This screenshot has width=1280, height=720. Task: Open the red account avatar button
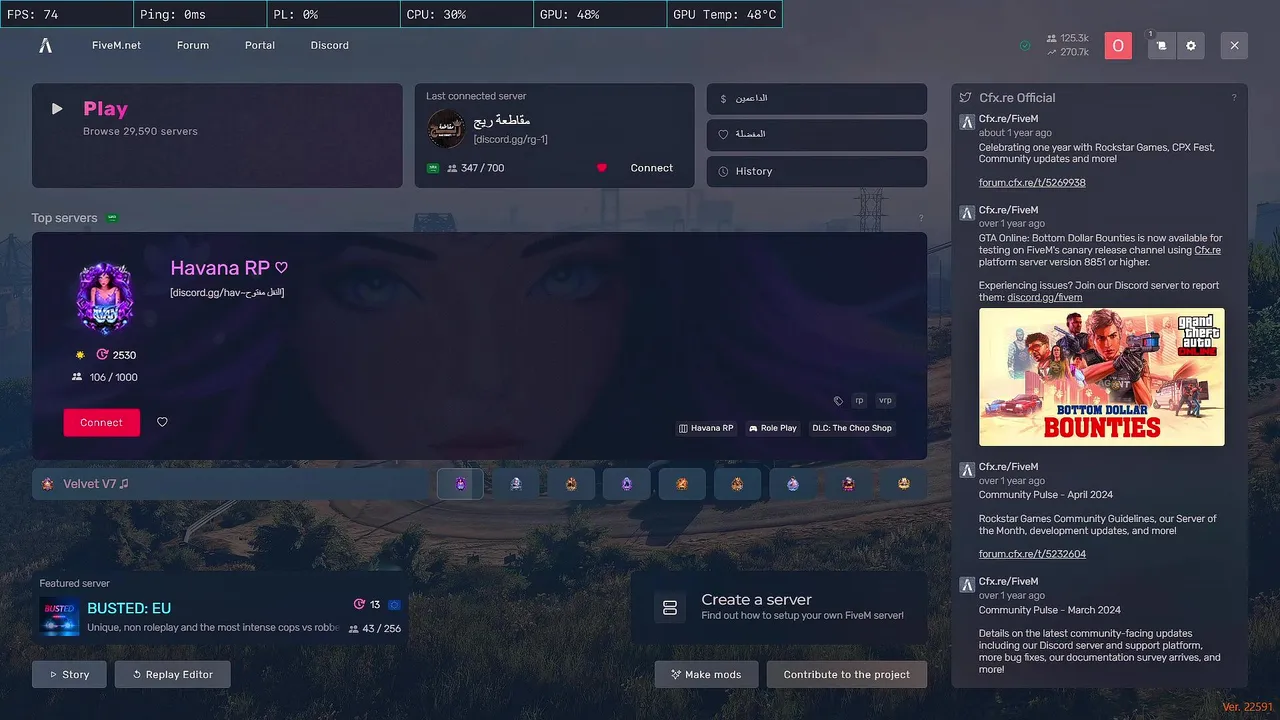pos(1118,45)
